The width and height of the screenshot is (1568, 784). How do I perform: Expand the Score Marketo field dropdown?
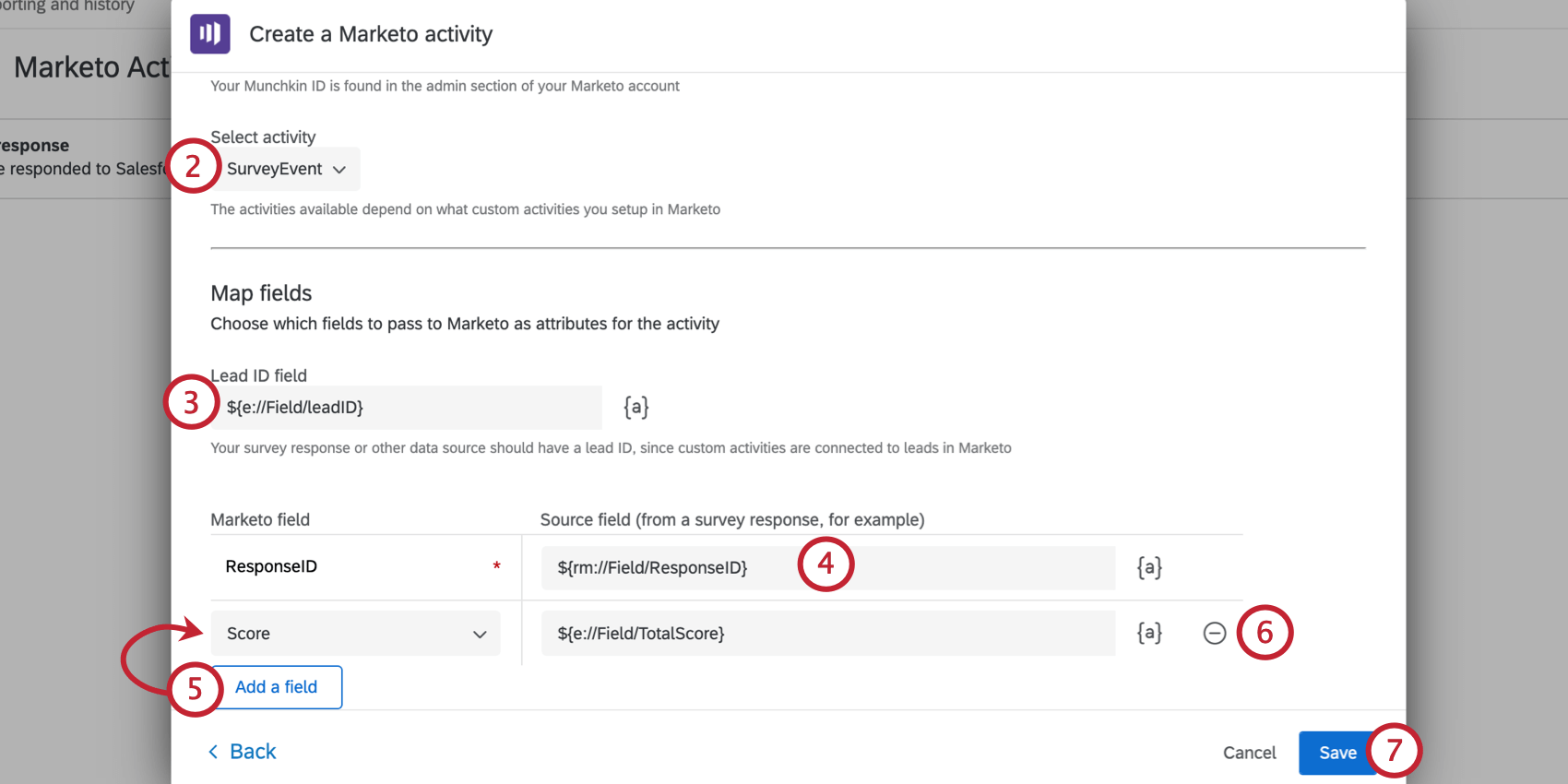coord(355,633)
